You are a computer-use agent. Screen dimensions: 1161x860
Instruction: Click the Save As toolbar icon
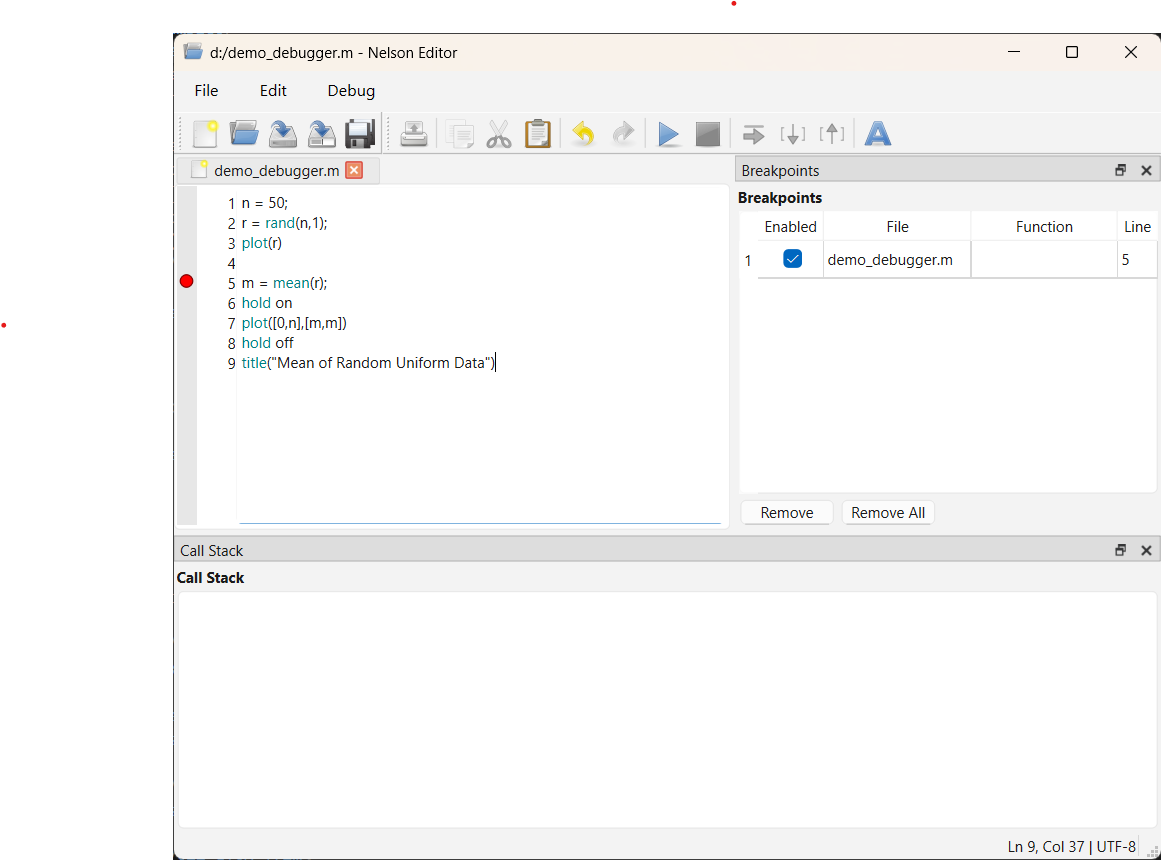(x=321, y=134)
